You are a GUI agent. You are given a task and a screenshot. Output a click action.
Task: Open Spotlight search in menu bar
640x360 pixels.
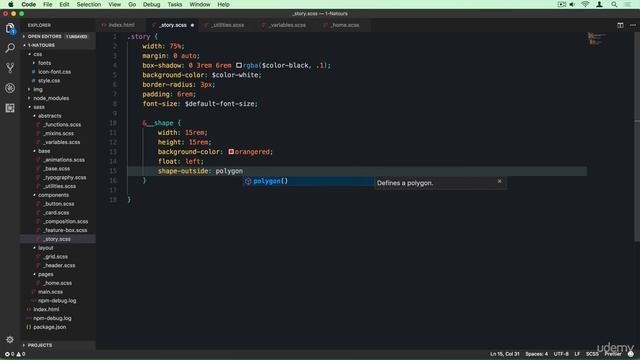(614, 4)
